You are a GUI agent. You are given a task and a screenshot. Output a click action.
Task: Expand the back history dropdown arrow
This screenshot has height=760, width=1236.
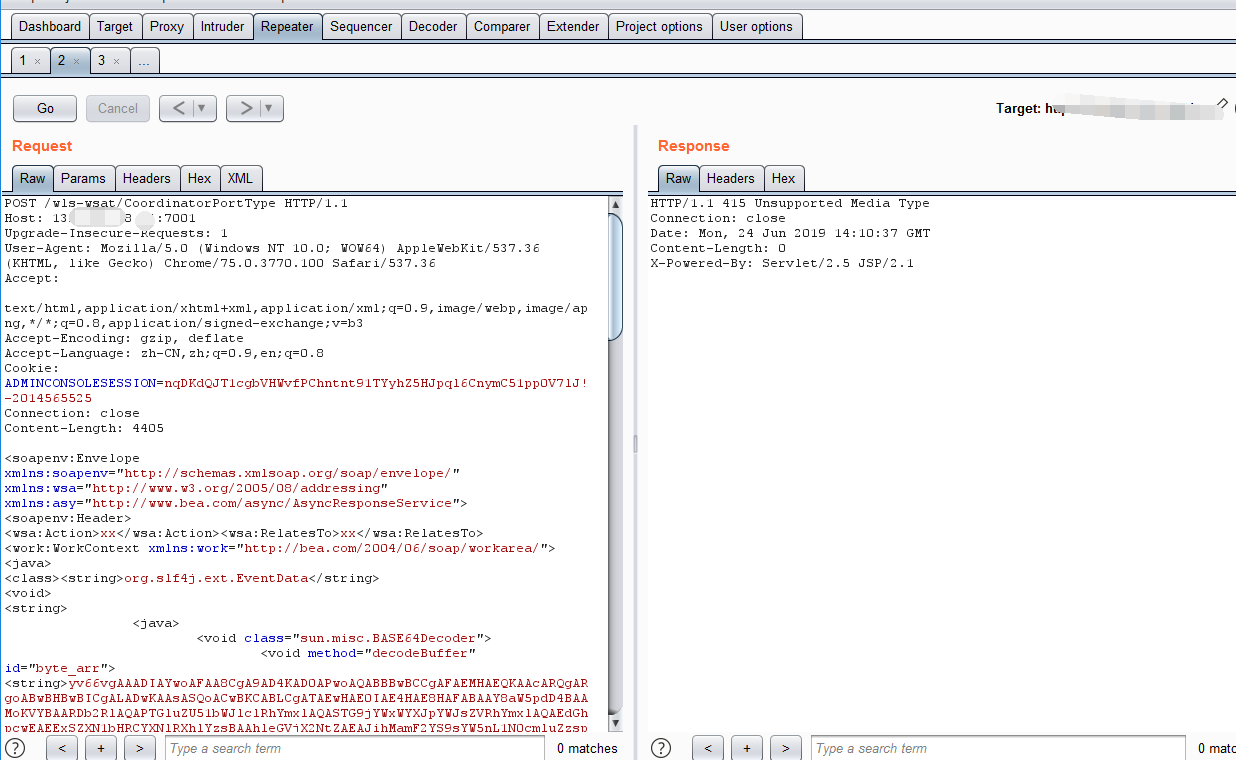pos(203,108)
